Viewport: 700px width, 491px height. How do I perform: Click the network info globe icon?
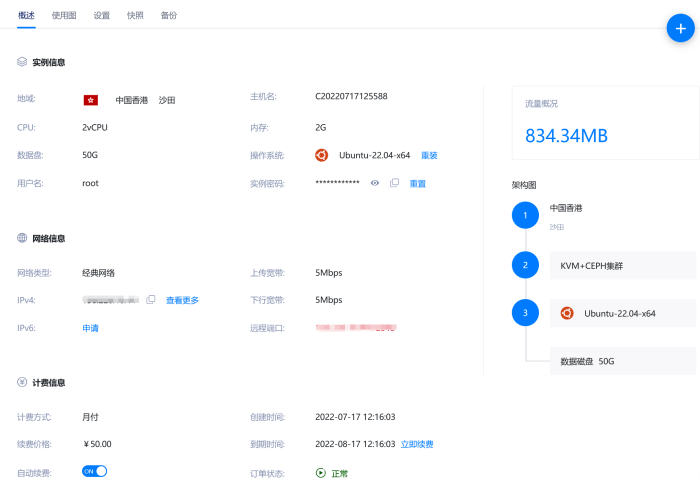22,238
